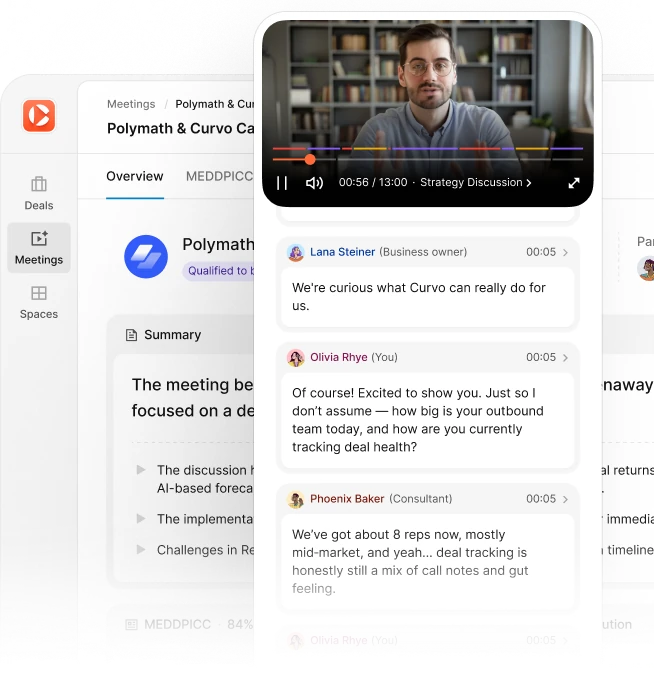Click the 00:56 / 13:00 time display

click(373, 182)
